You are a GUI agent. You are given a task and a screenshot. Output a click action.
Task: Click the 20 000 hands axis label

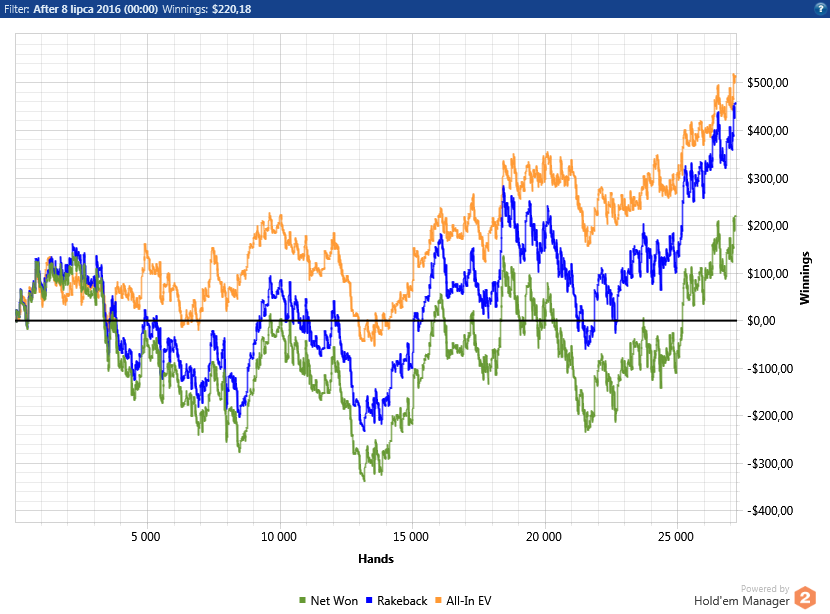544,537
